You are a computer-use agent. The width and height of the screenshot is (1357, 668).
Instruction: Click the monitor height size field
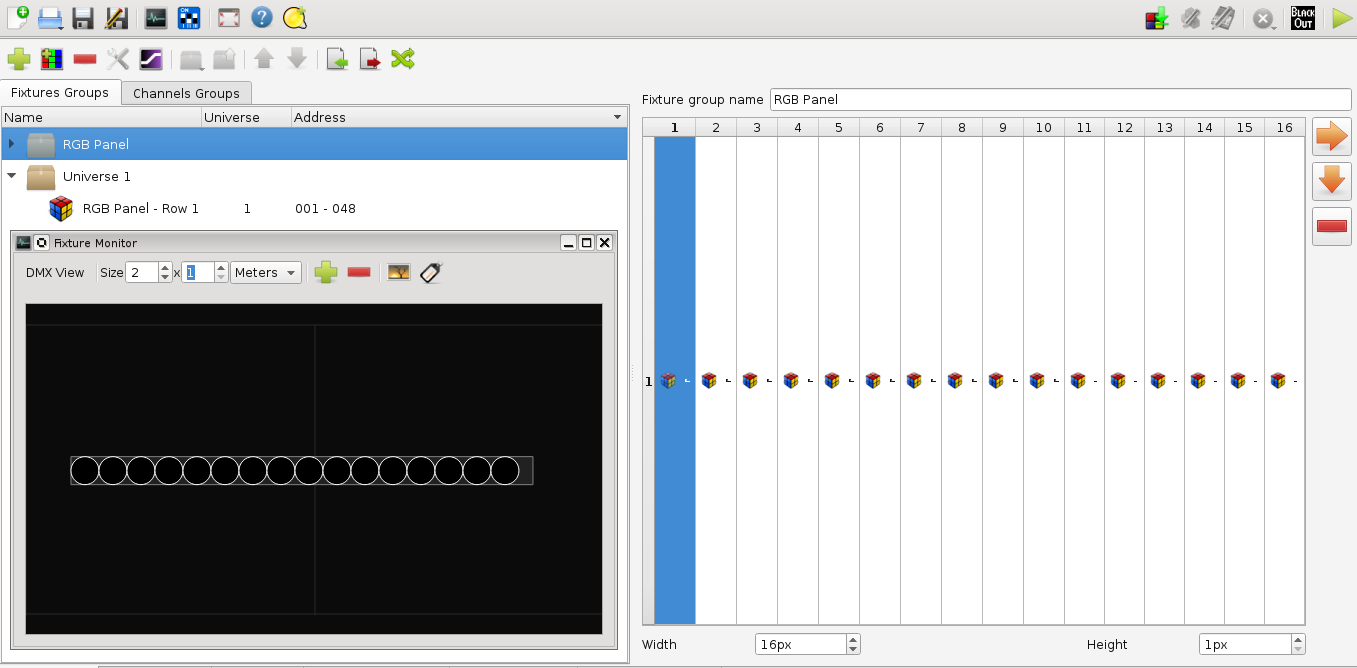pyautogui.click(x=198, y=272)
